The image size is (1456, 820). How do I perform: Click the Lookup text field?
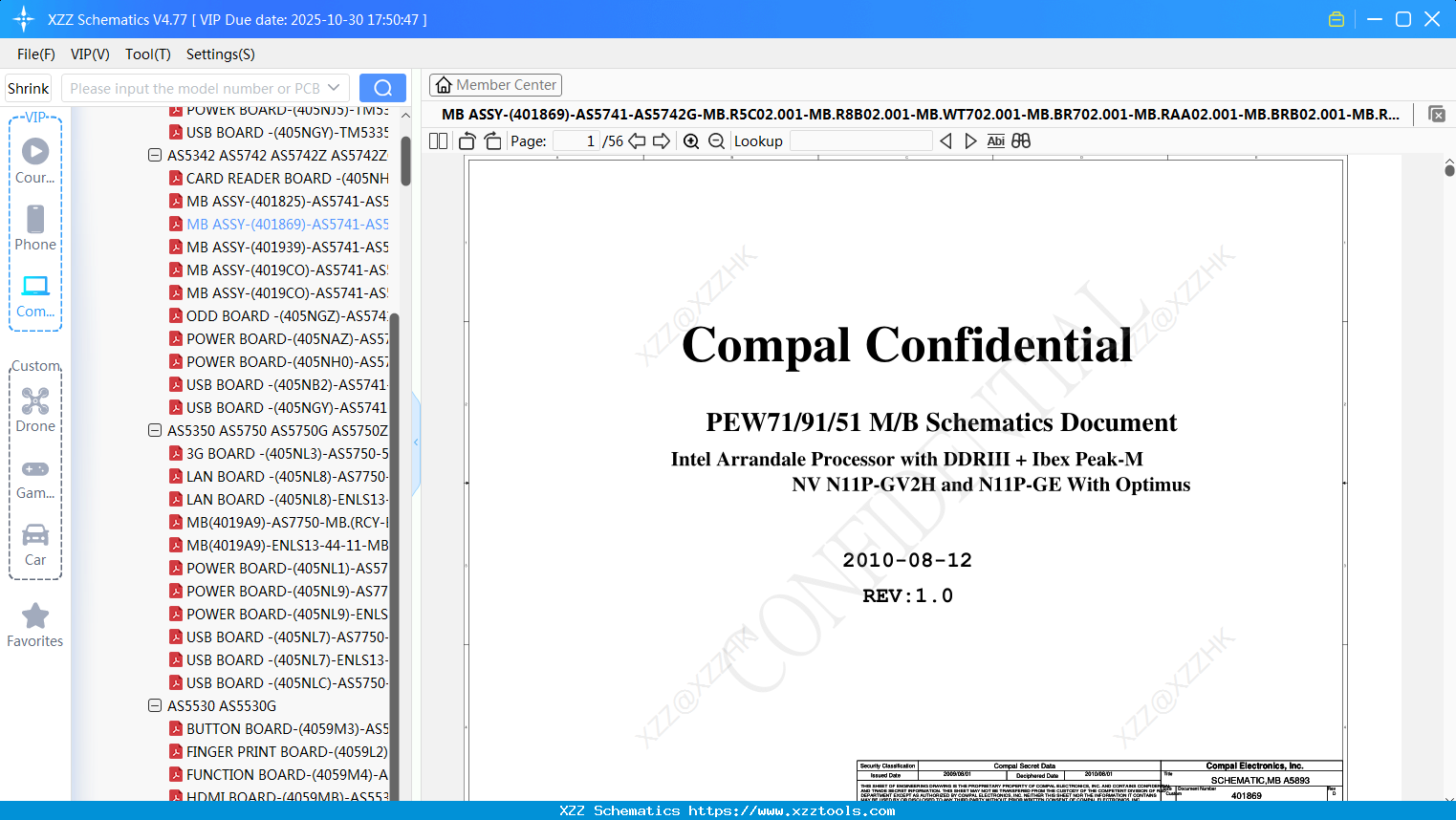point(860,141)
